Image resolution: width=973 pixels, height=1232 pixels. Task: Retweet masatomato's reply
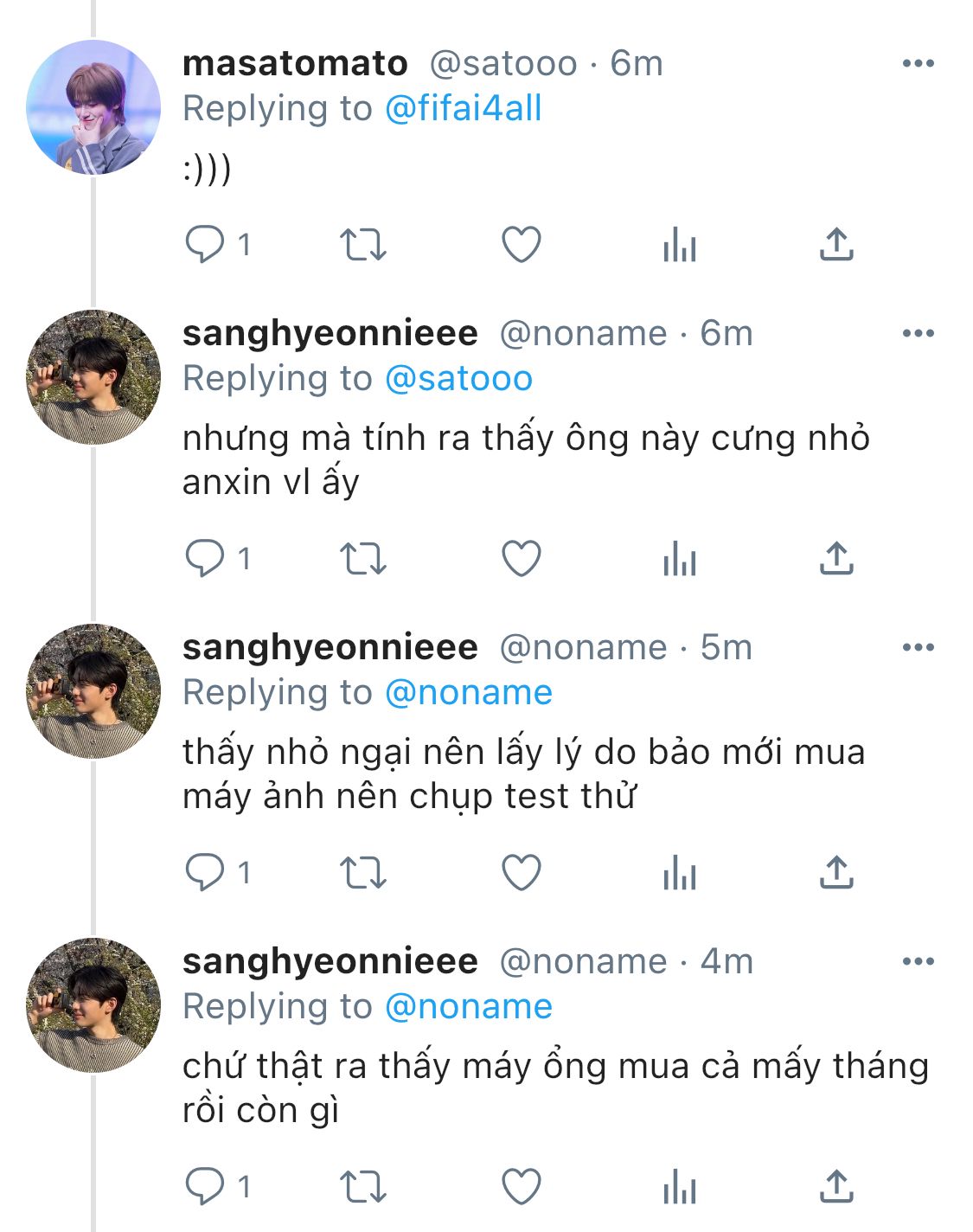pyautogui.click(x=362, y=245)
